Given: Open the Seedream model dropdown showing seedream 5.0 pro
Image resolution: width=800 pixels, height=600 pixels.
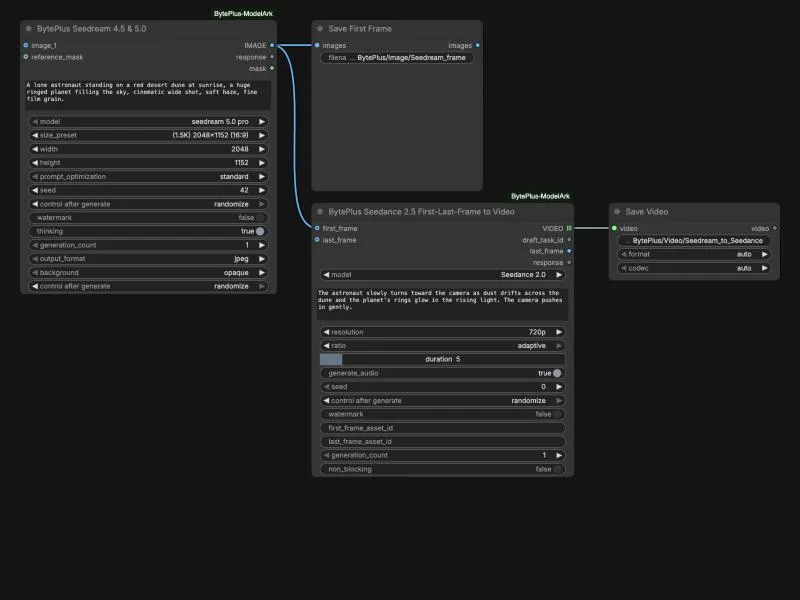Looking at the screenshot, I should point(148,121).
